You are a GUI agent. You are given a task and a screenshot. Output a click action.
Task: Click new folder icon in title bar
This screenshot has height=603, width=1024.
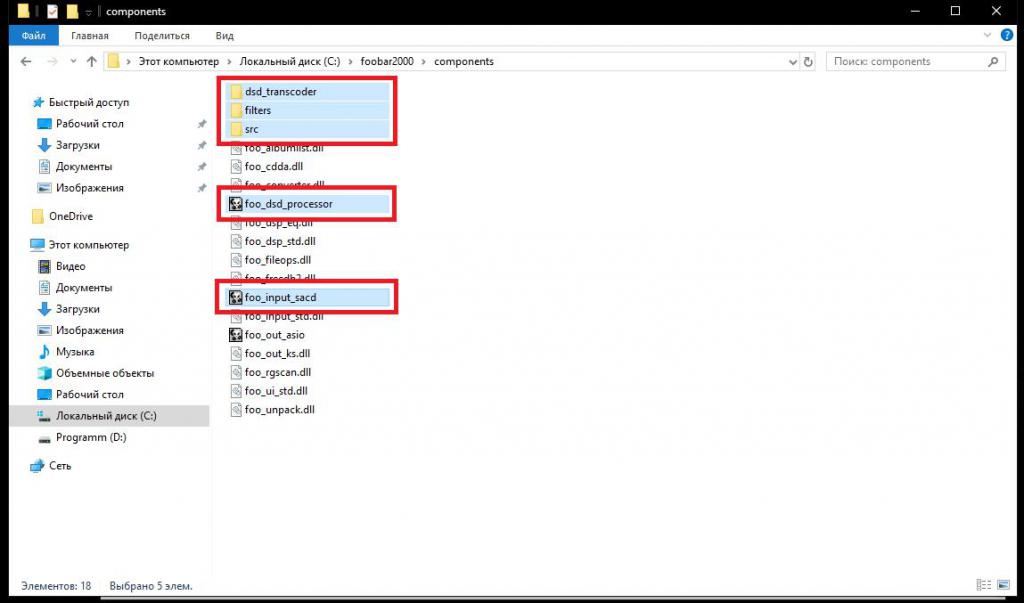tap(72, 11)
